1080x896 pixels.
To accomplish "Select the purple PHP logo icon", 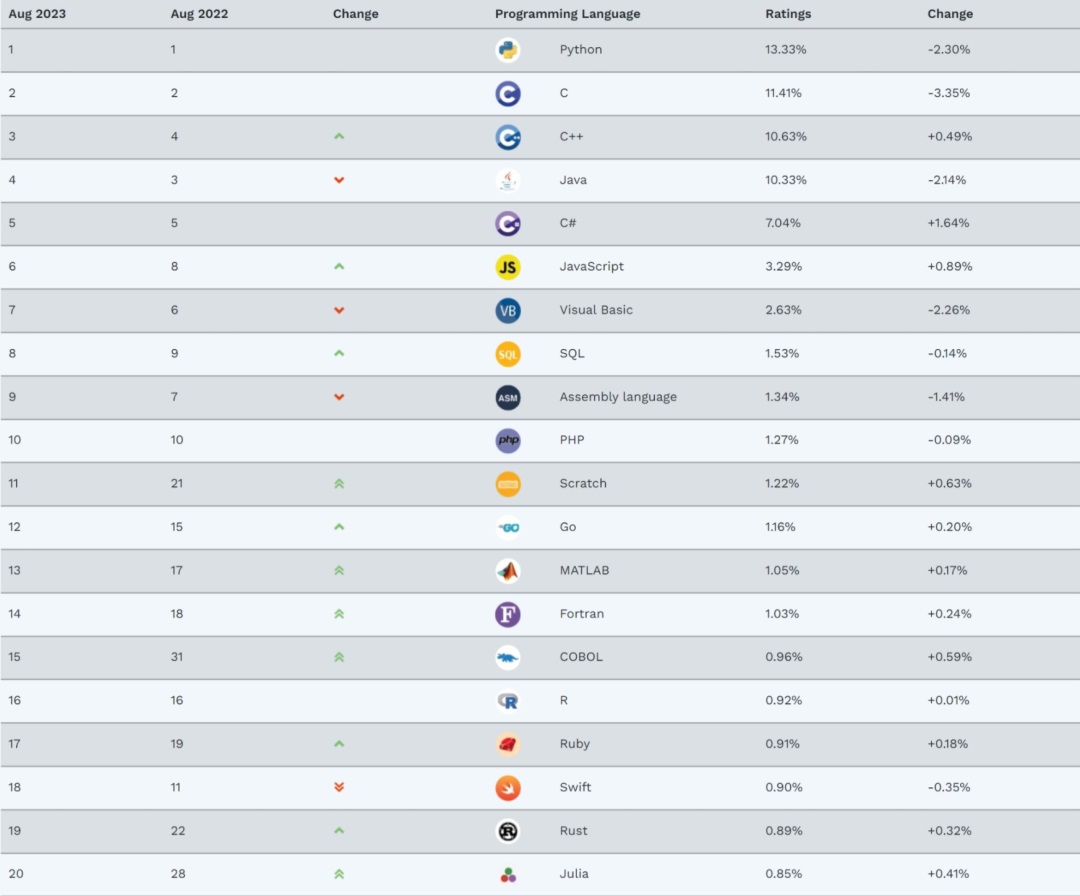I will 508,441.
